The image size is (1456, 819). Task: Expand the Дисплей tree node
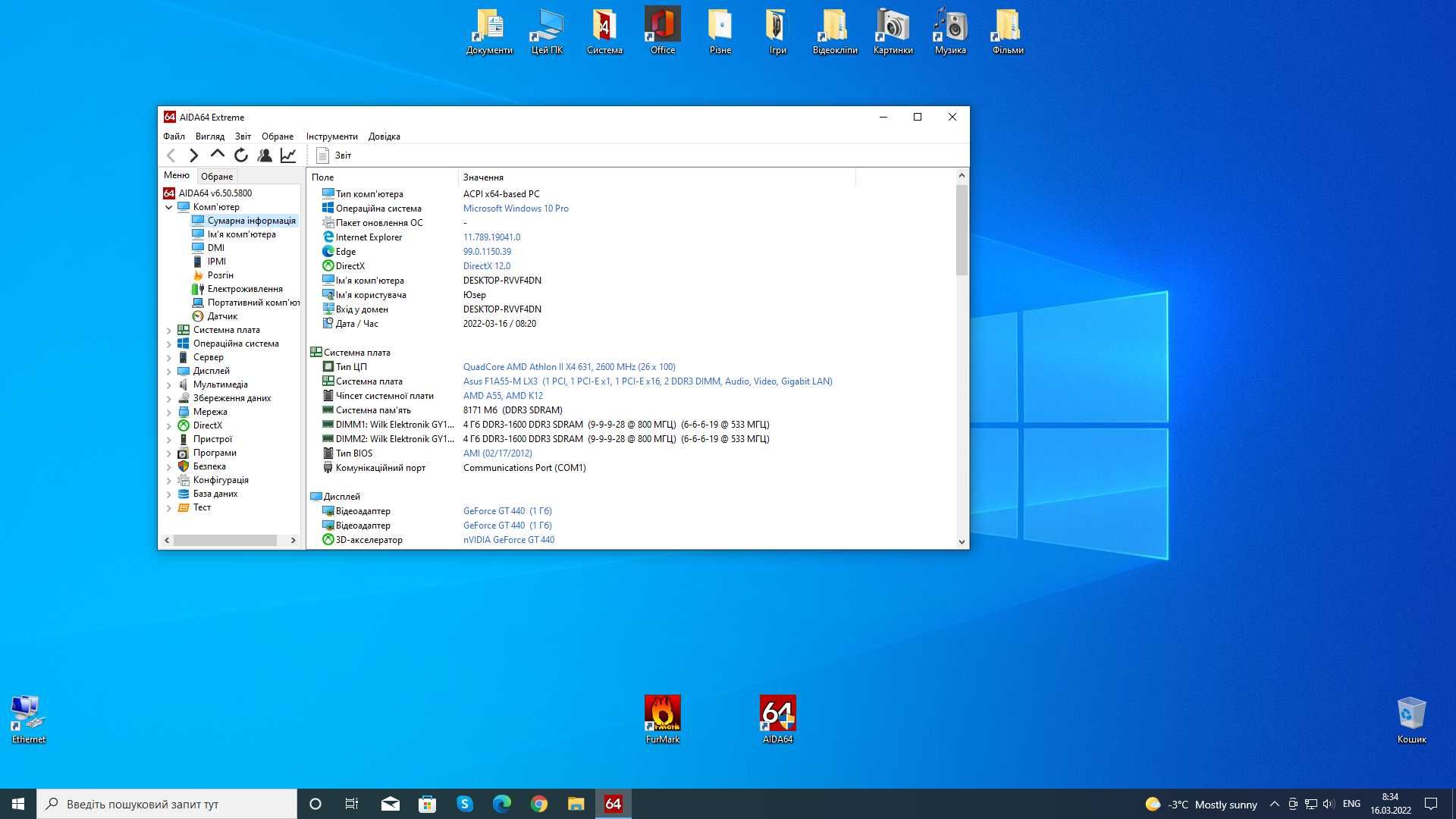click(x=168, y=371)
